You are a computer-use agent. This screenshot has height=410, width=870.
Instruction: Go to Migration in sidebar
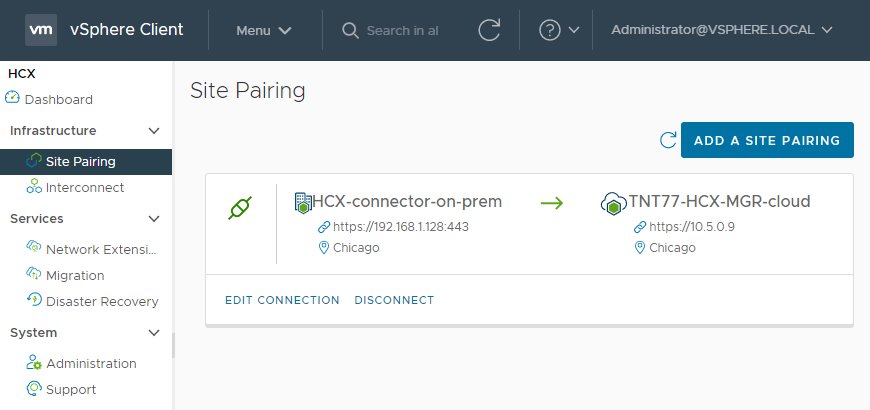pyautogui.click(x=75, y=275)
